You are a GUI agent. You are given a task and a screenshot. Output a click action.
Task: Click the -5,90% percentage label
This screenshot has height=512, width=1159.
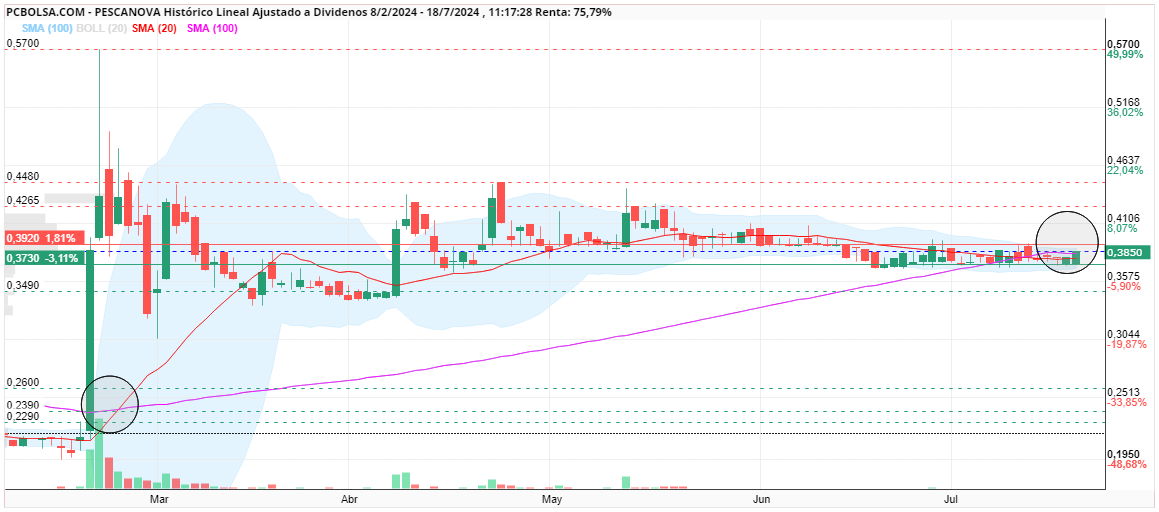coord(1124,287)
